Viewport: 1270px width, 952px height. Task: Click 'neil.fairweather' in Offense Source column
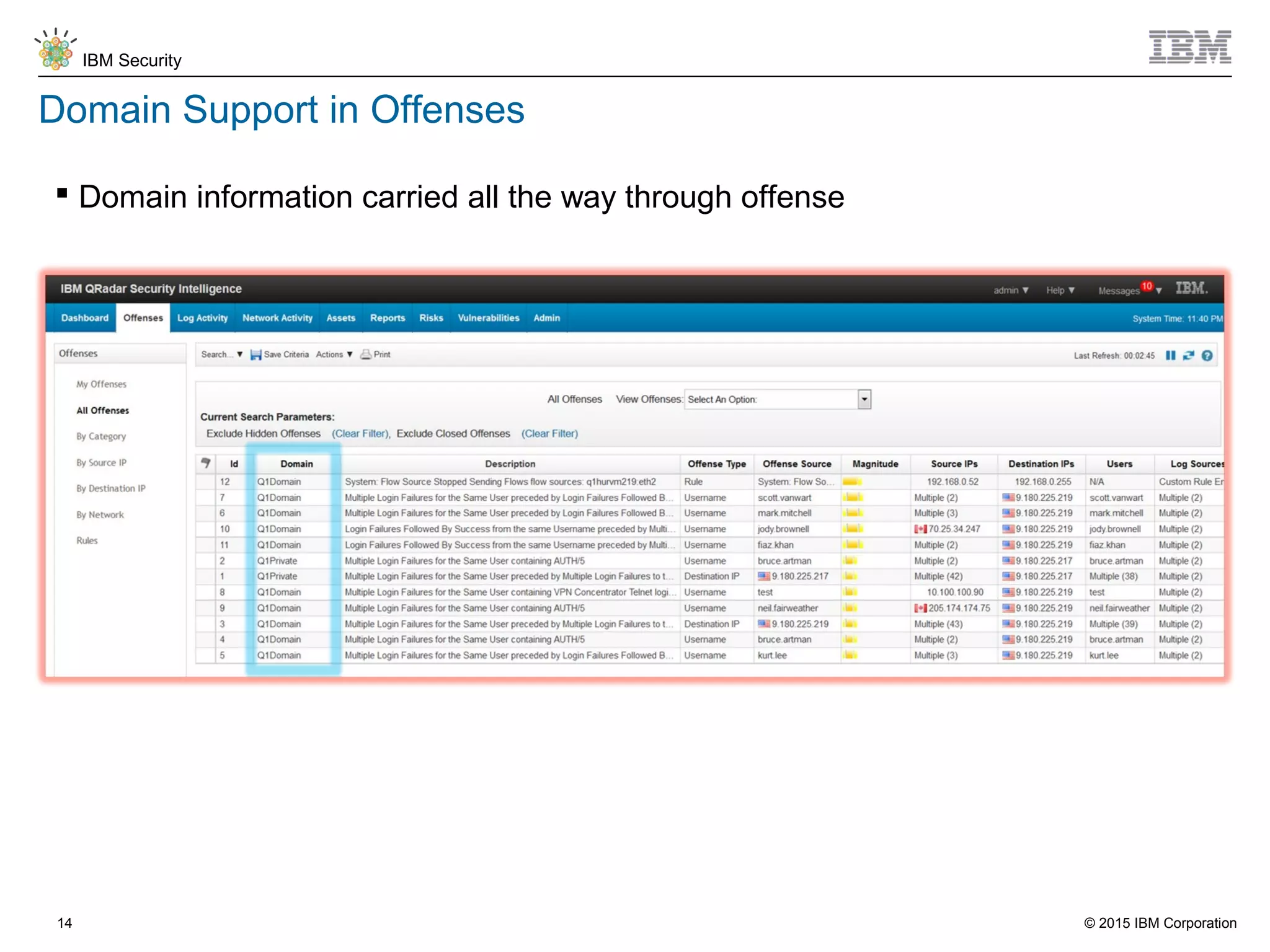pyautogui.click(x=788, y=608)
